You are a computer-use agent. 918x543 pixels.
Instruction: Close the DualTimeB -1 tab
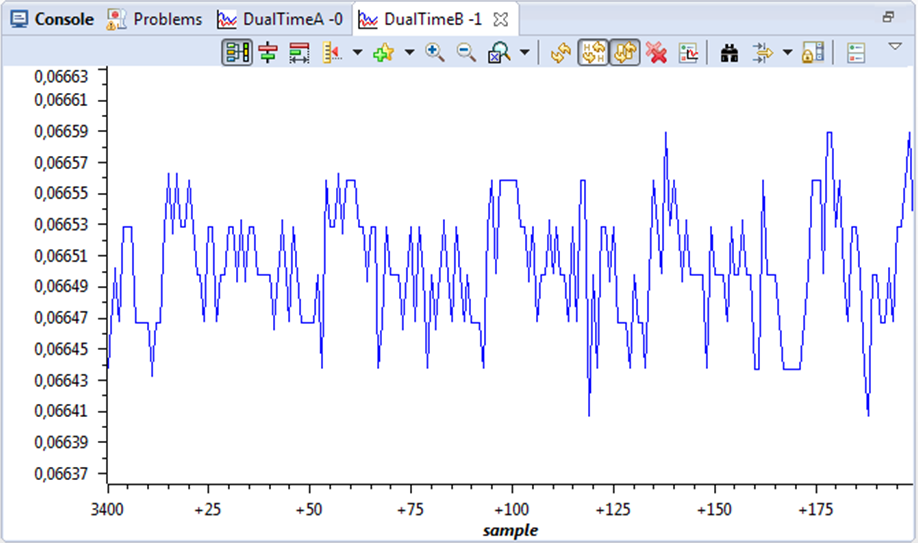click(501, 20)
